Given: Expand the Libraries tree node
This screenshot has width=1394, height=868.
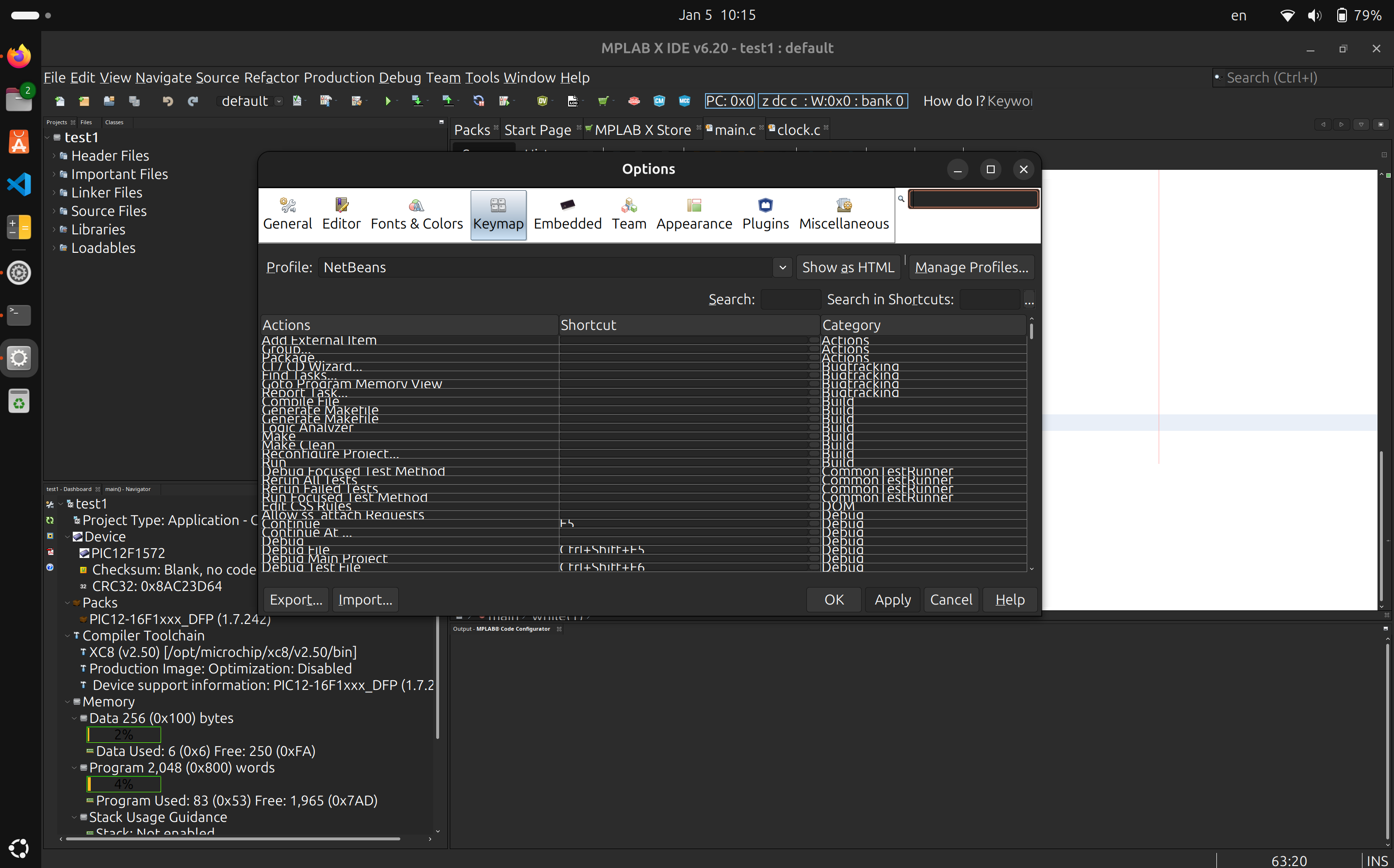Looking at the screenshot, I should 54,229.
